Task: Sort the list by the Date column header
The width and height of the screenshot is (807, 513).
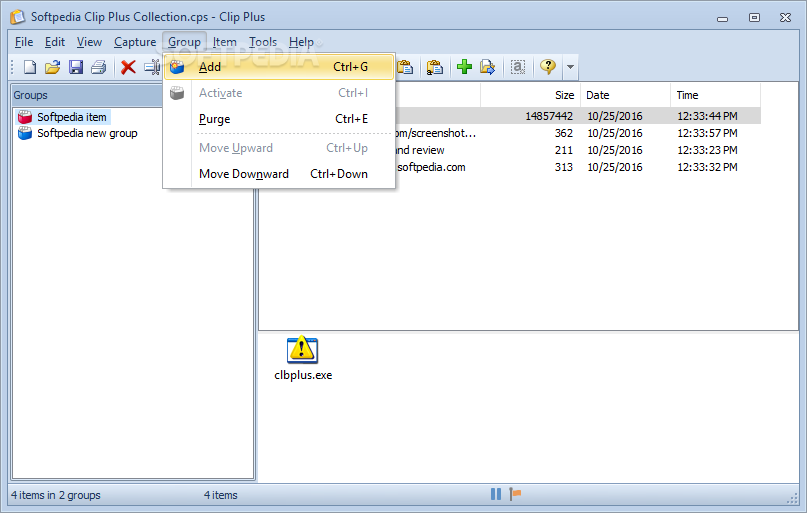Action: pyautogui.click(x=625, y=95)
